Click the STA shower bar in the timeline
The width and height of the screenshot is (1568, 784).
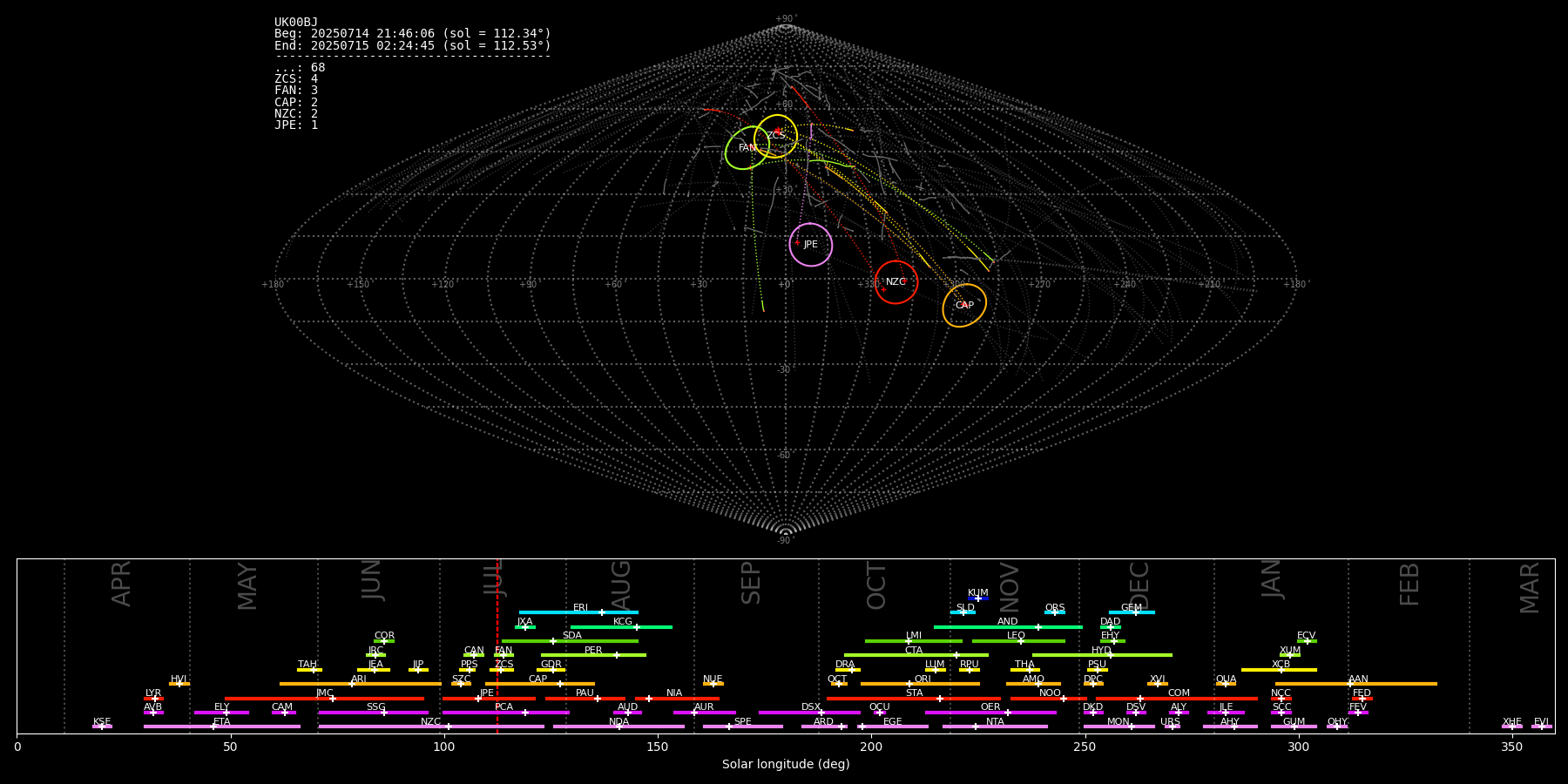click(x=914, y=699)
